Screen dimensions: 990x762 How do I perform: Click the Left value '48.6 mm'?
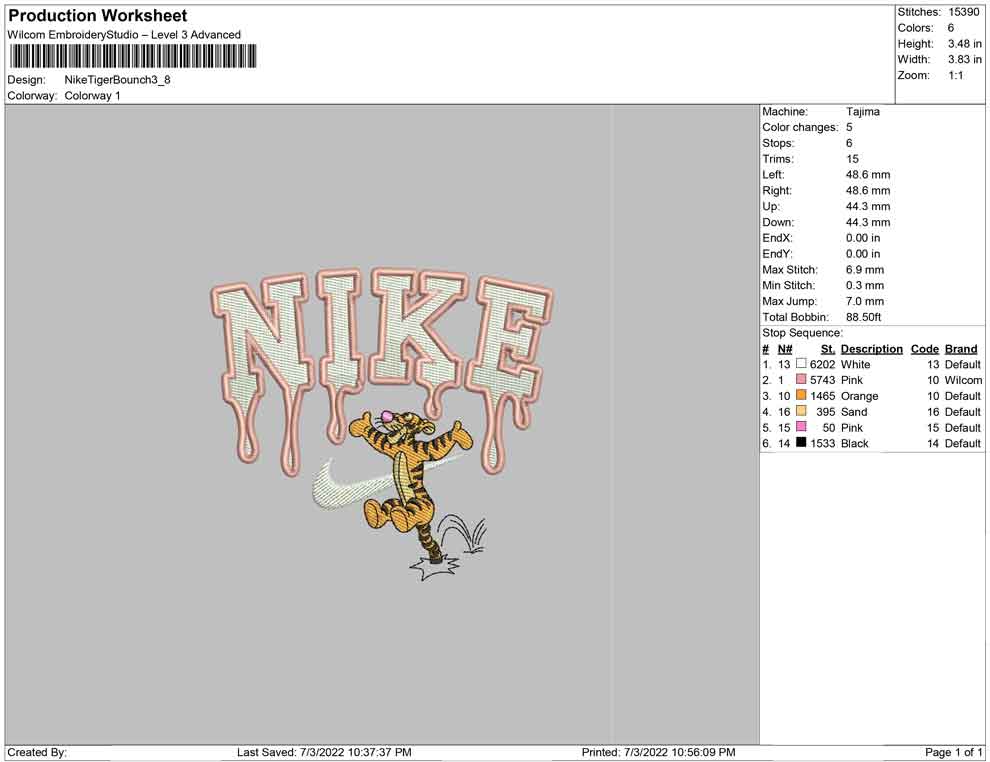tap(868, 175)
